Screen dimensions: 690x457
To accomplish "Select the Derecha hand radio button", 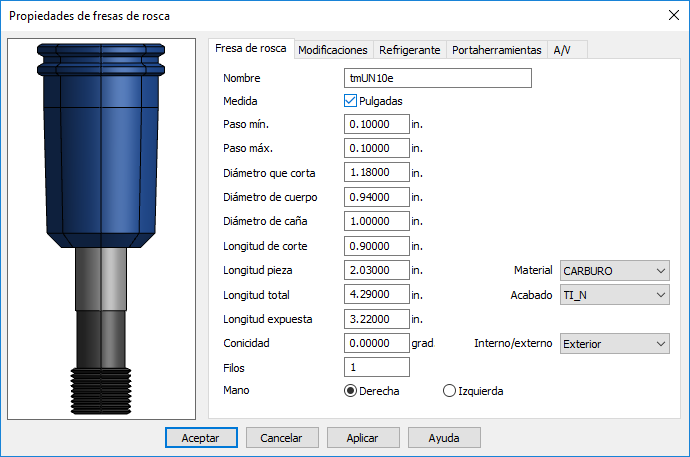I will click(x=350, y=391).
